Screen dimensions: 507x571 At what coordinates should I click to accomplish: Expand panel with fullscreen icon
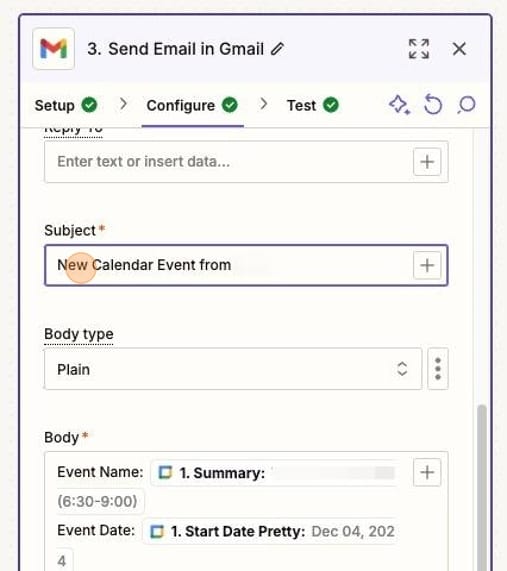419,49
